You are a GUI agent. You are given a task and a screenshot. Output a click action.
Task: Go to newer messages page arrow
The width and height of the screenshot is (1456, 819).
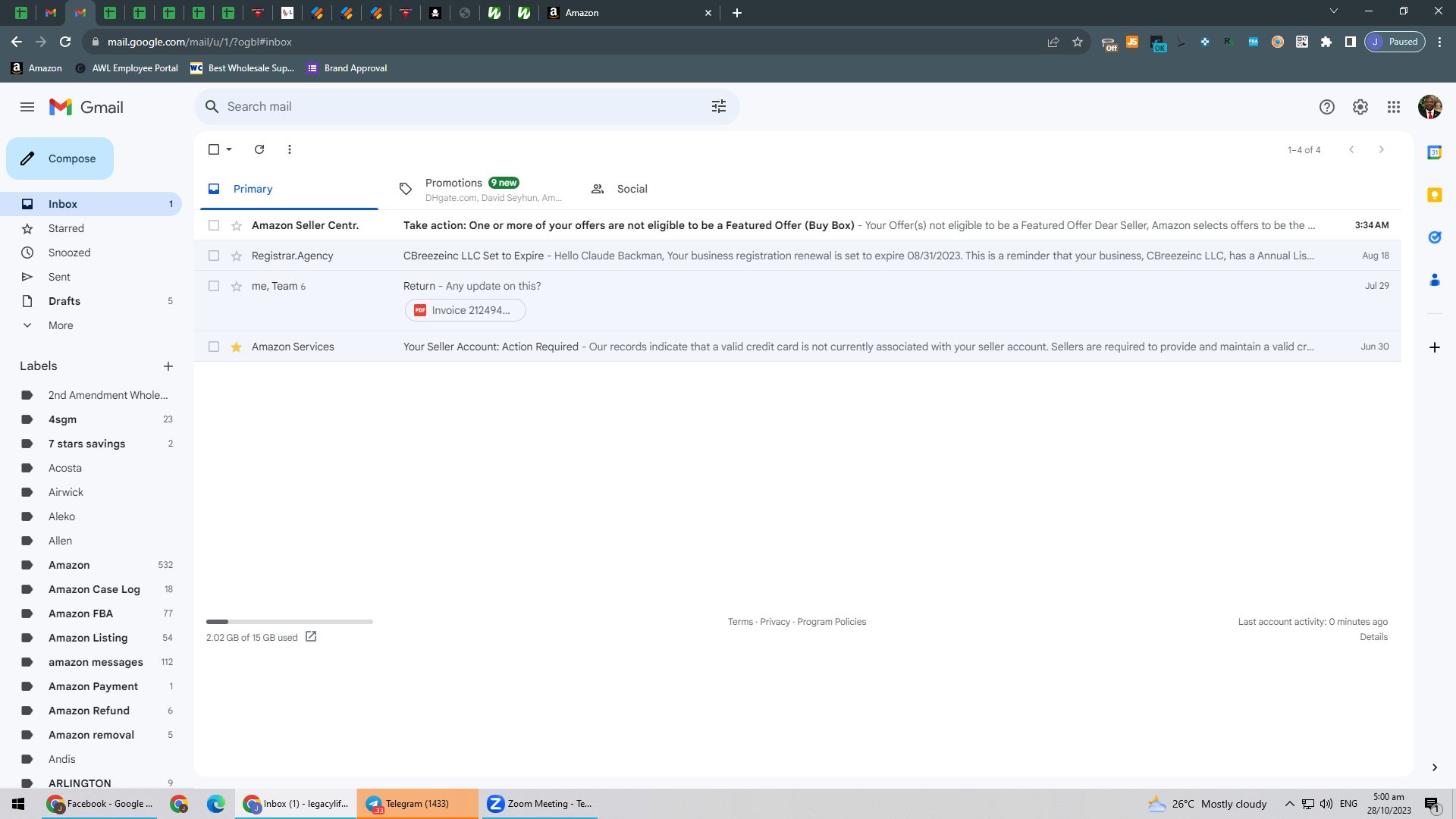coord(1351,149)
